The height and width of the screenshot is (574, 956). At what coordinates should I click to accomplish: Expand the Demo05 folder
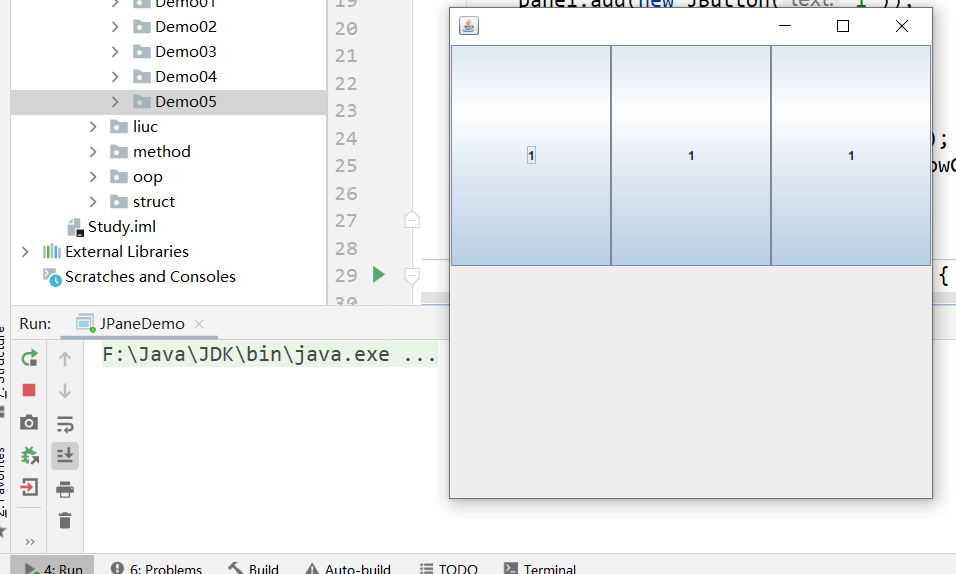[115, 102]
